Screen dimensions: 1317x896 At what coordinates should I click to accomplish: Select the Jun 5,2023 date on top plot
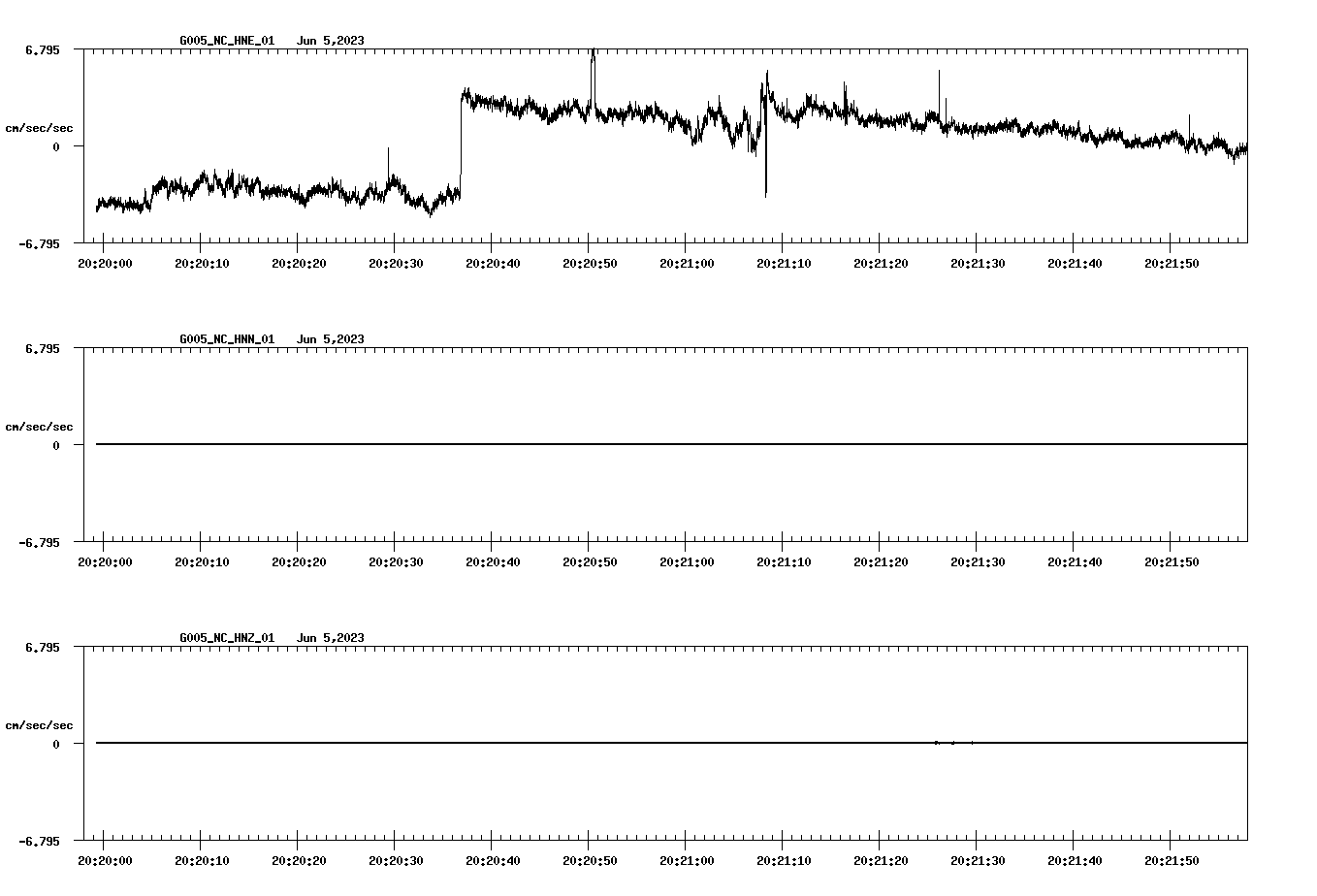[x=331, y=42]
